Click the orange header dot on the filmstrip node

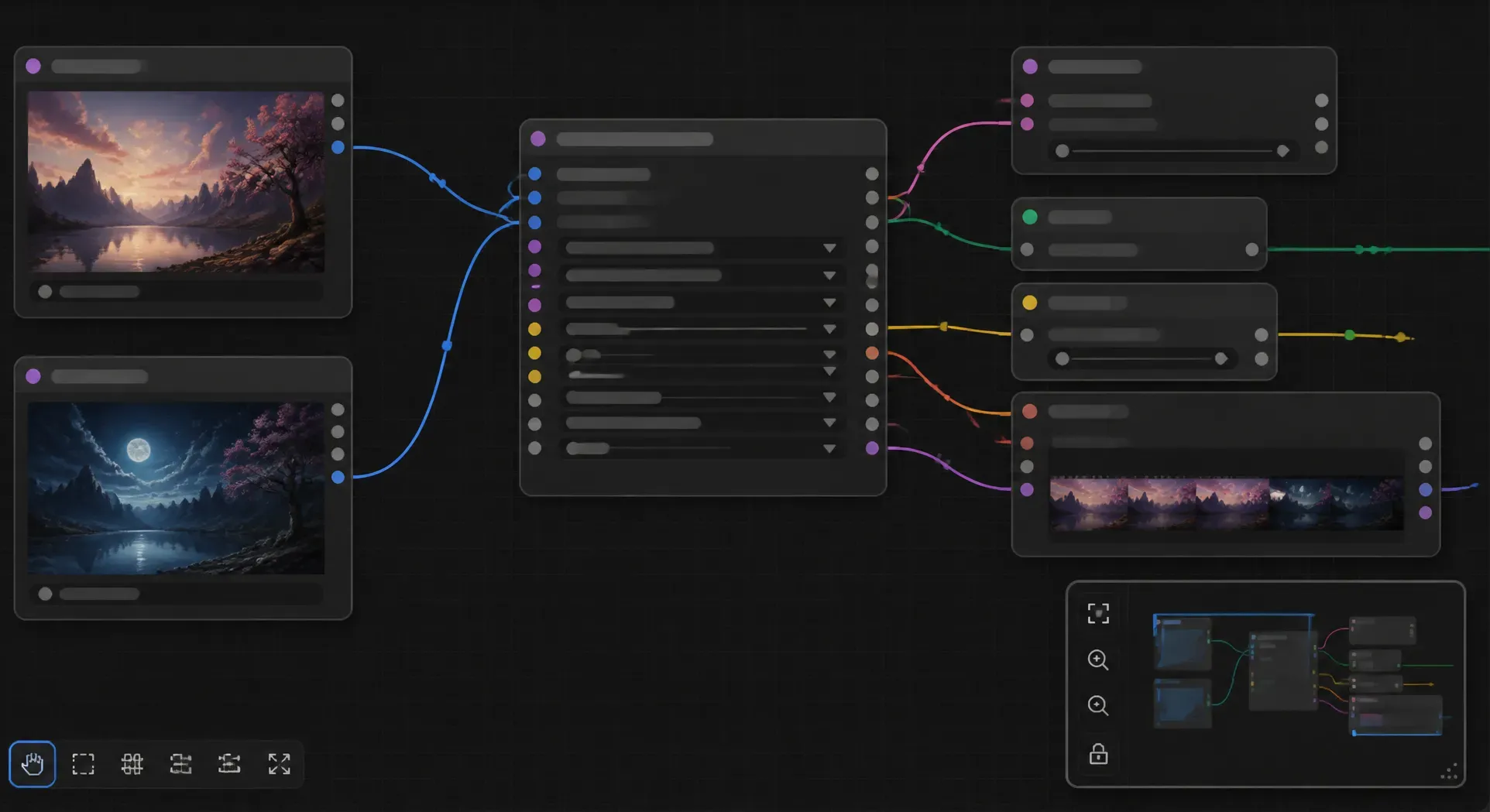point(1030,411)
